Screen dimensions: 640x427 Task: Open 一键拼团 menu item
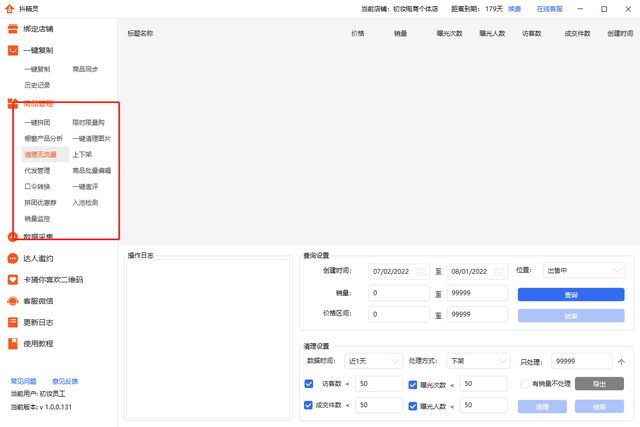(37, 122)
